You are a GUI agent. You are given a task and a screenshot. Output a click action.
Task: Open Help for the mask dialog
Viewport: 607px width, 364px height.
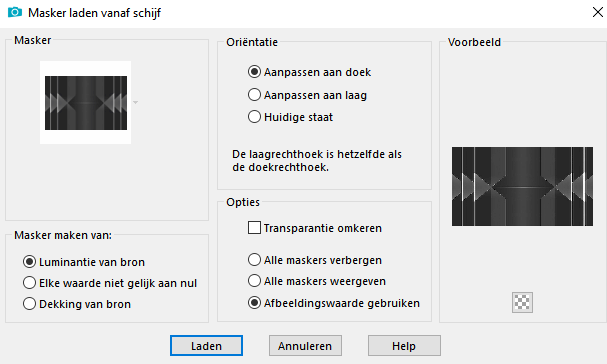(404, 345)
